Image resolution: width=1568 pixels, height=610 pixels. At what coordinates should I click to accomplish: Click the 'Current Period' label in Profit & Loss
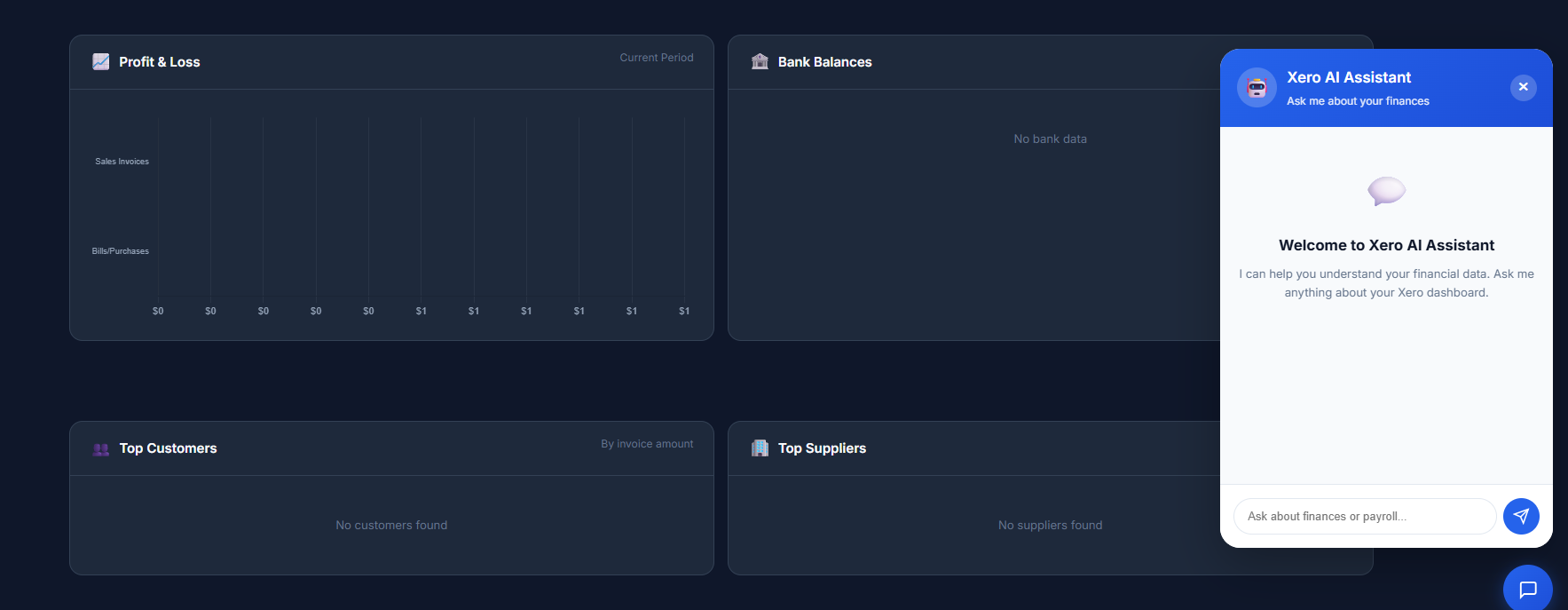(x=656, y=58)
